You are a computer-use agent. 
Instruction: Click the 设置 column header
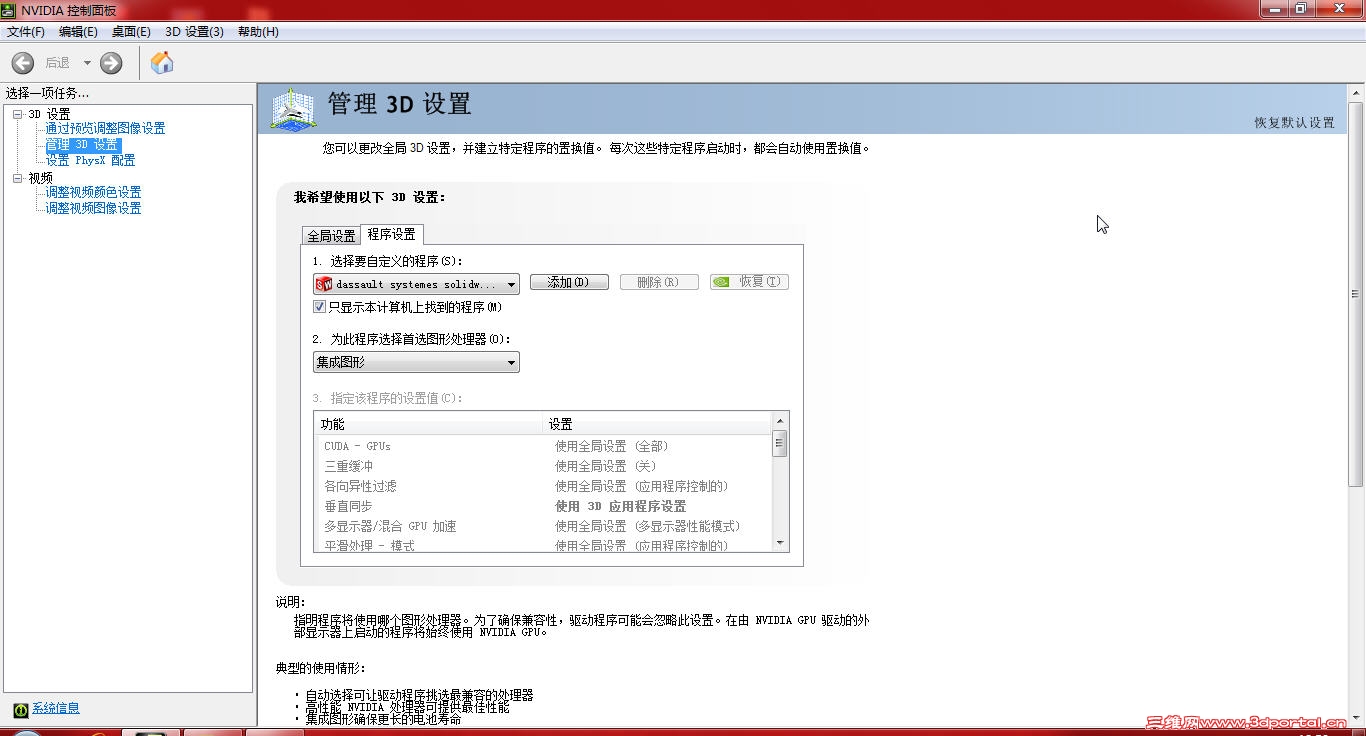(x=657, y=424)
